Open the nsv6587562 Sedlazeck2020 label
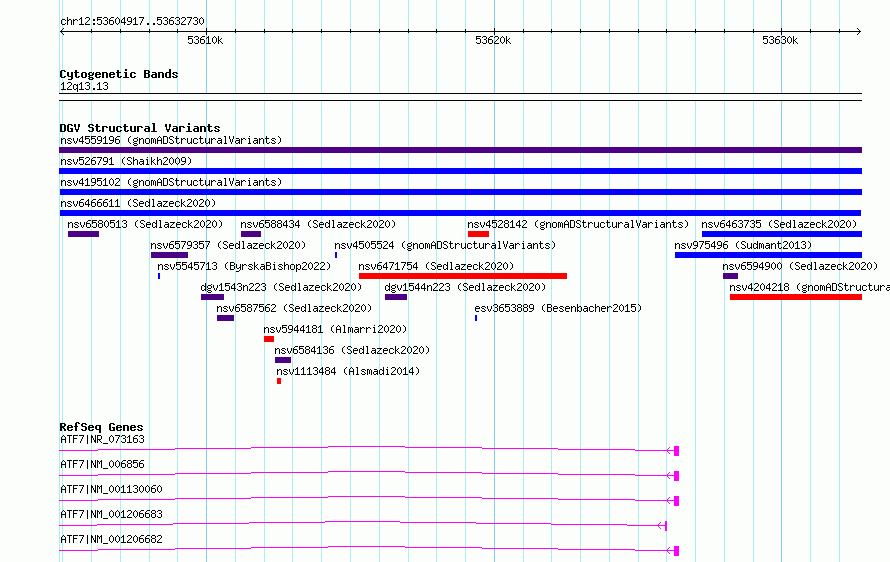The width and height of the screenshot is (890, 562). (x=294, y=308)
